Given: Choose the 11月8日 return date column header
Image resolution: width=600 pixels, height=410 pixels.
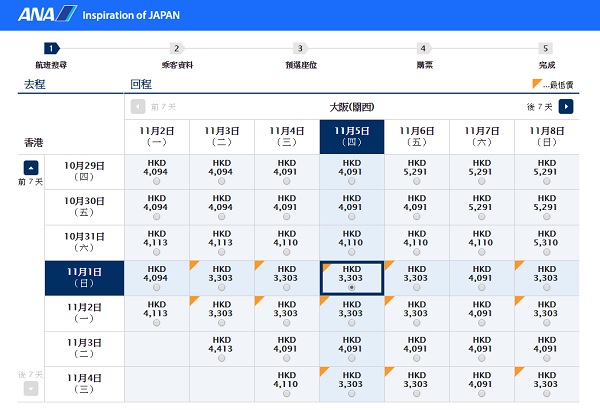Looking at the screenshot, I should point(547,137).
